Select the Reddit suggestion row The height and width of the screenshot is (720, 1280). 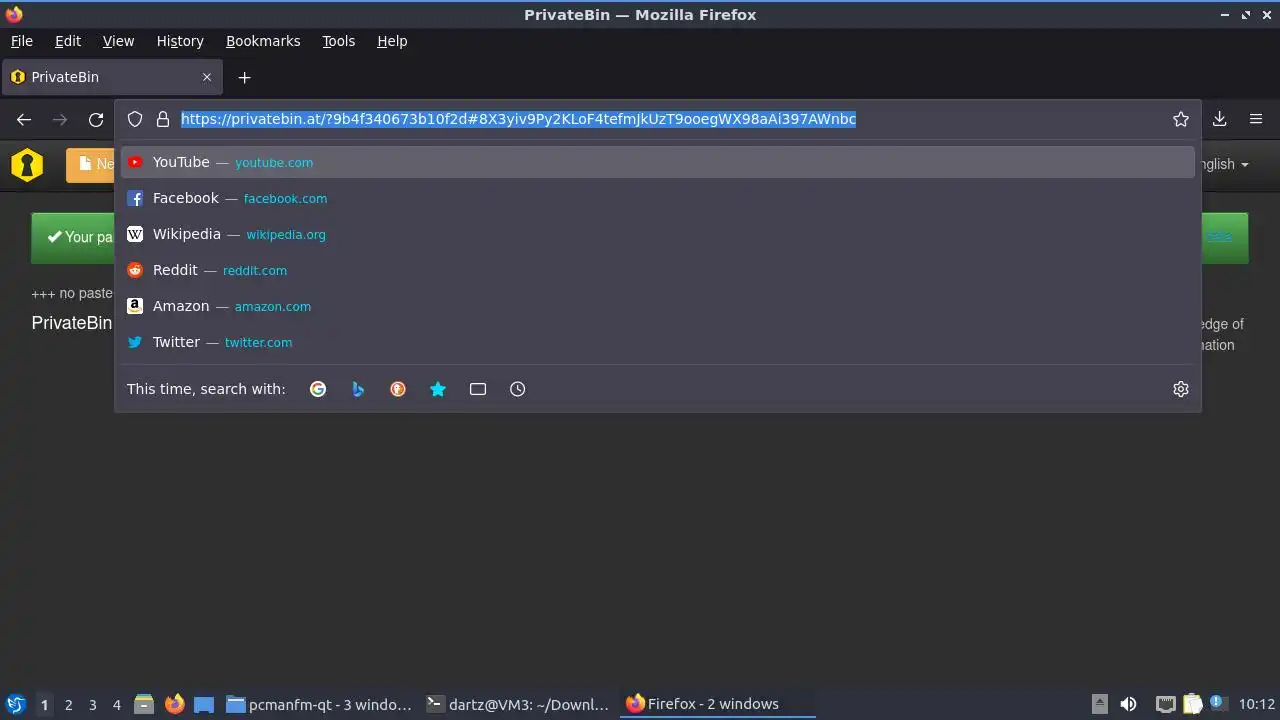pos(658,270)
